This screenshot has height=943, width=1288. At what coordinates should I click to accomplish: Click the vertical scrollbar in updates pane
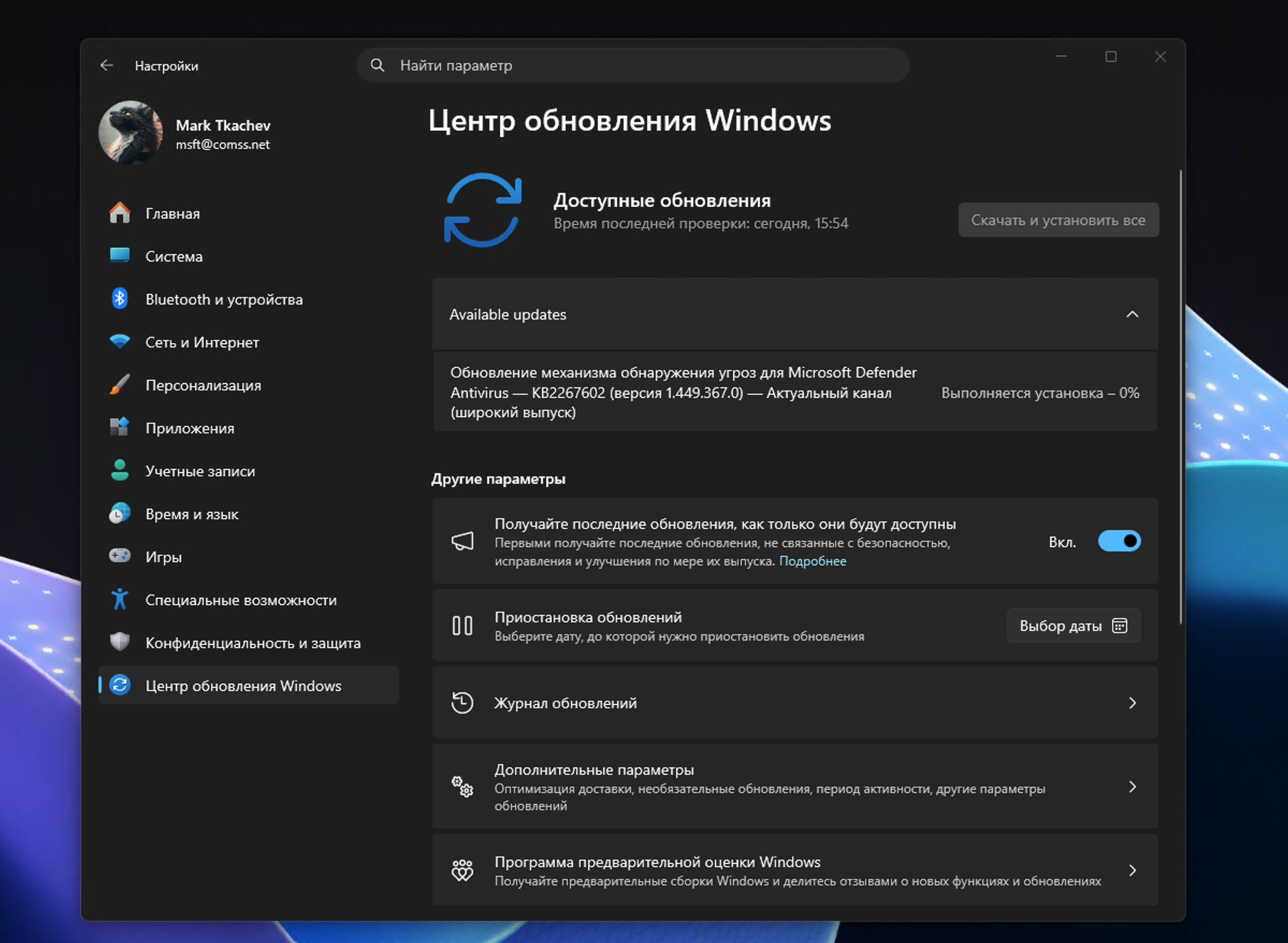tap(1180, 396)
